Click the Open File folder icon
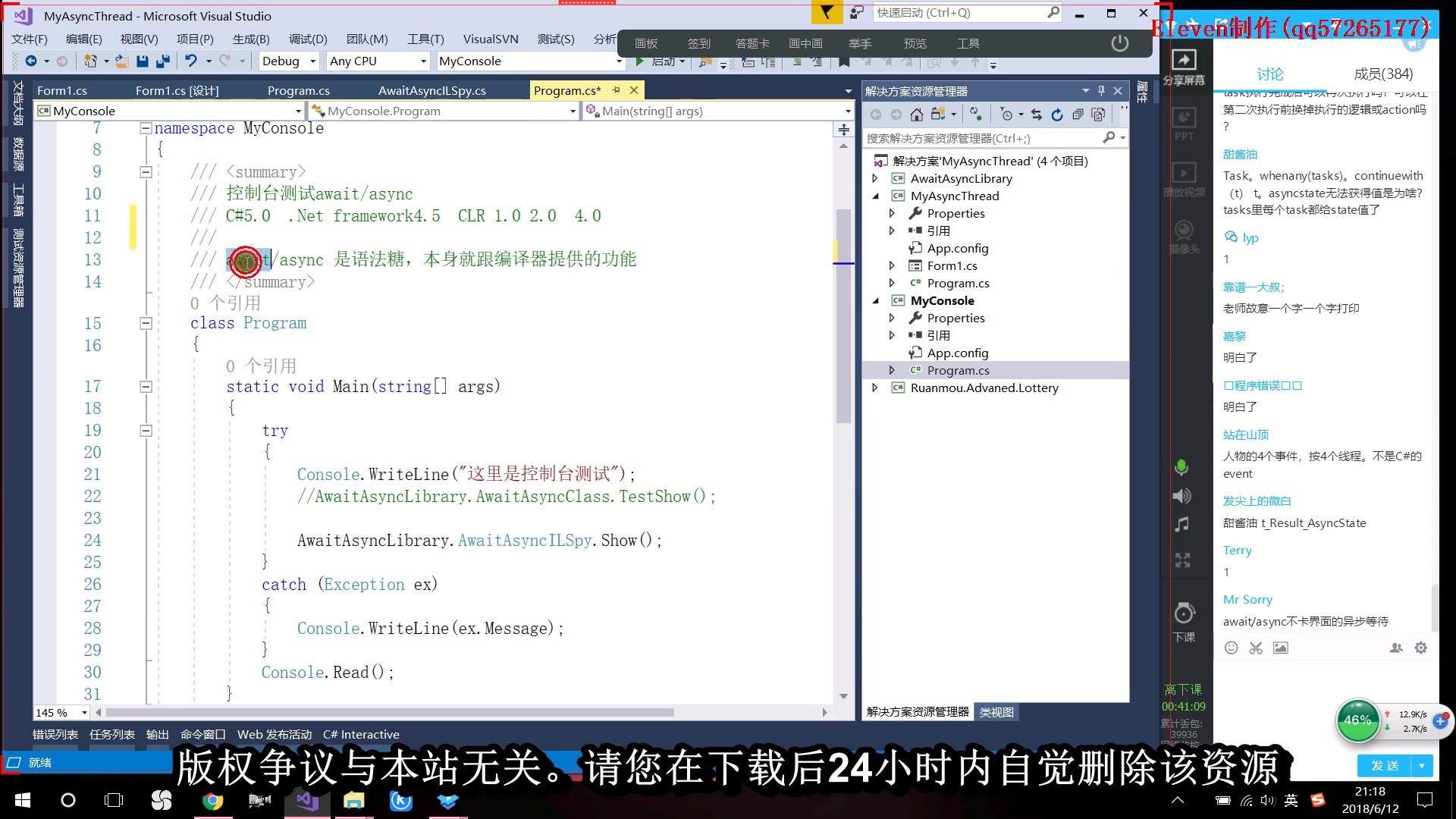The image size is (1456, 819). click(x=121, y=61)
